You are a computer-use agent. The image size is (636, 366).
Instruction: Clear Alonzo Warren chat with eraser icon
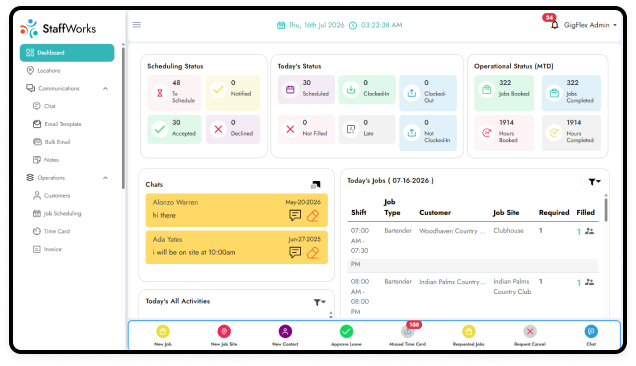(313, 216)
